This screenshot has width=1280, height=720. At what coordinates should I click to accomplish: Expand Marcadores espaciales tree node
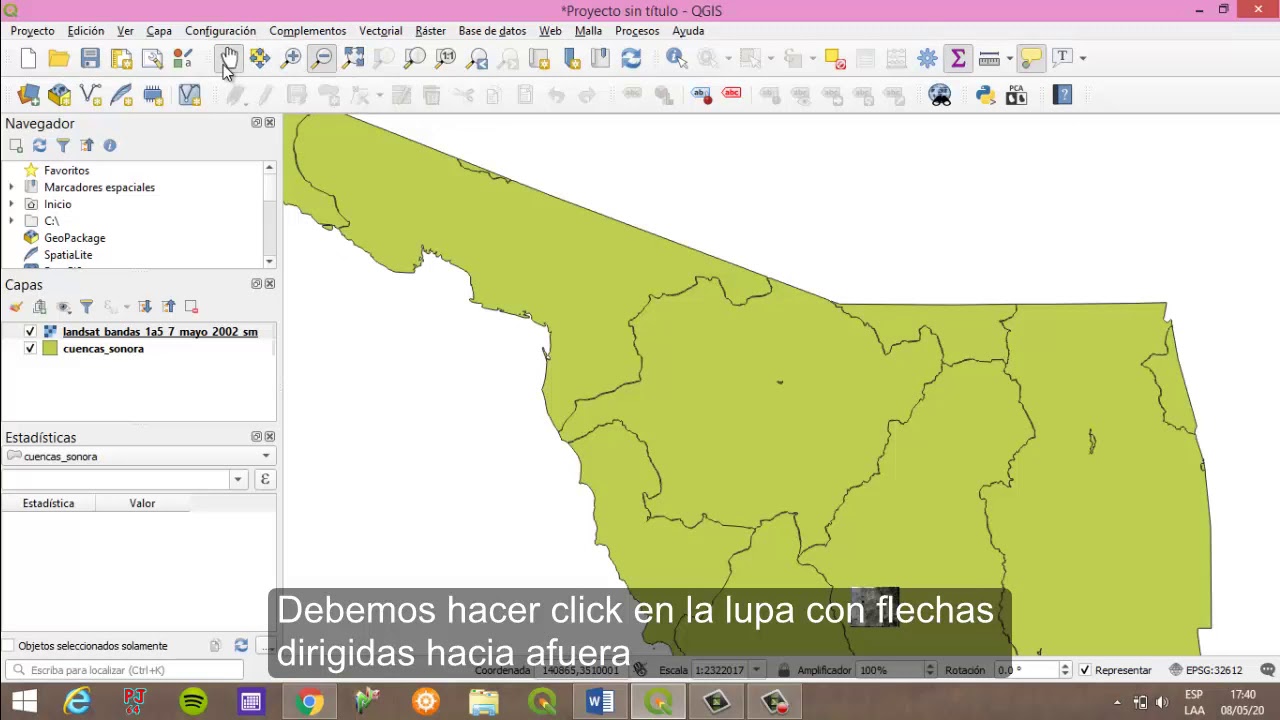[11, 188]
